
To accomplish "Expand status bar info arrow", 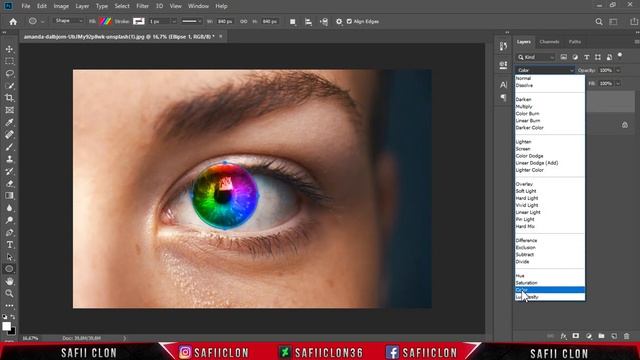I will coord(124,338).
